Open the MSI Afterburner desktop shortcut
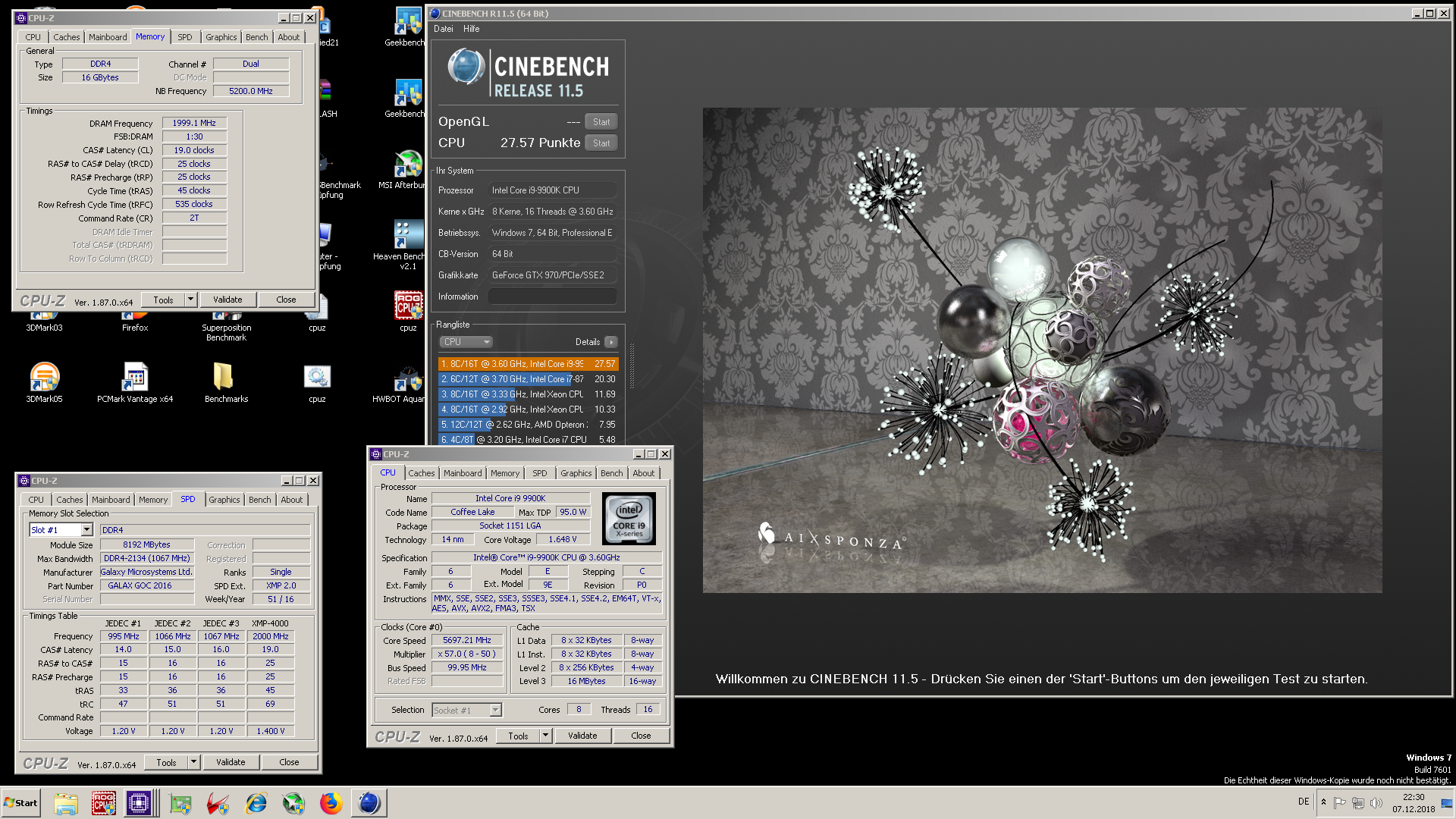This screenshot has height=819, width=1456. (x=408, y=168)
